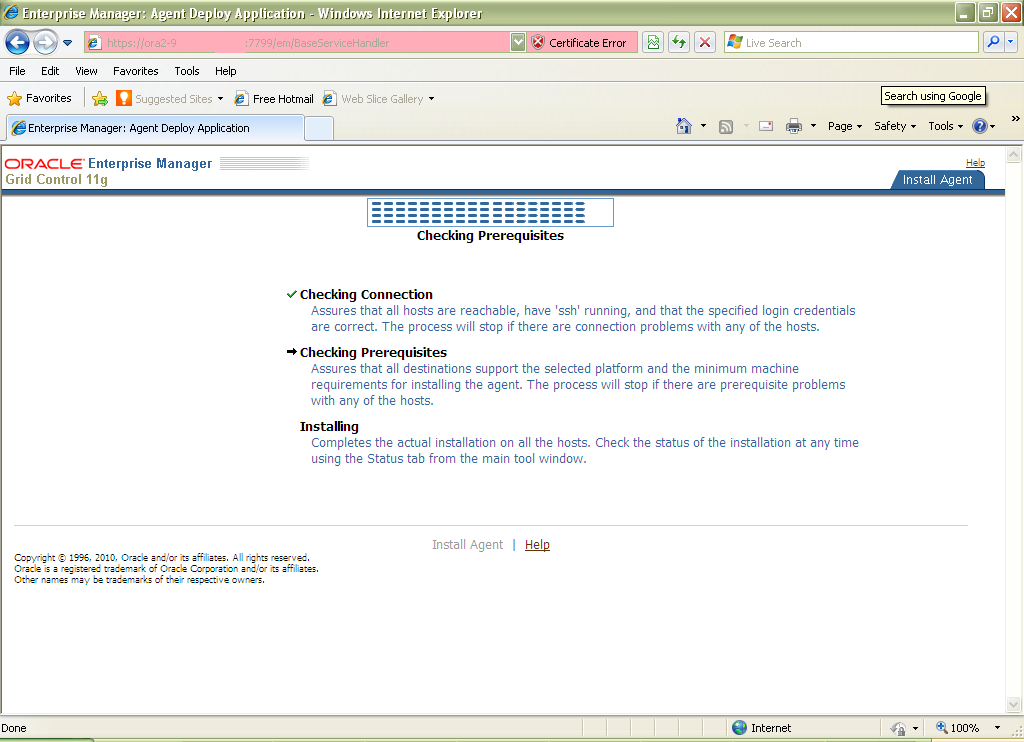This screenshot has height=742, width=1024.
Task: Change zoom level at 100% button
Action: (x=957, y=728)
